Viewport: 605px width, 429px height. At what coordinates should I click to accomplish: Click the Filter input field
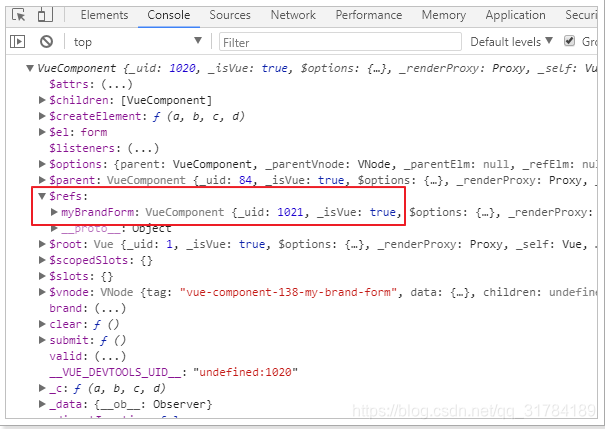[340, 42]
